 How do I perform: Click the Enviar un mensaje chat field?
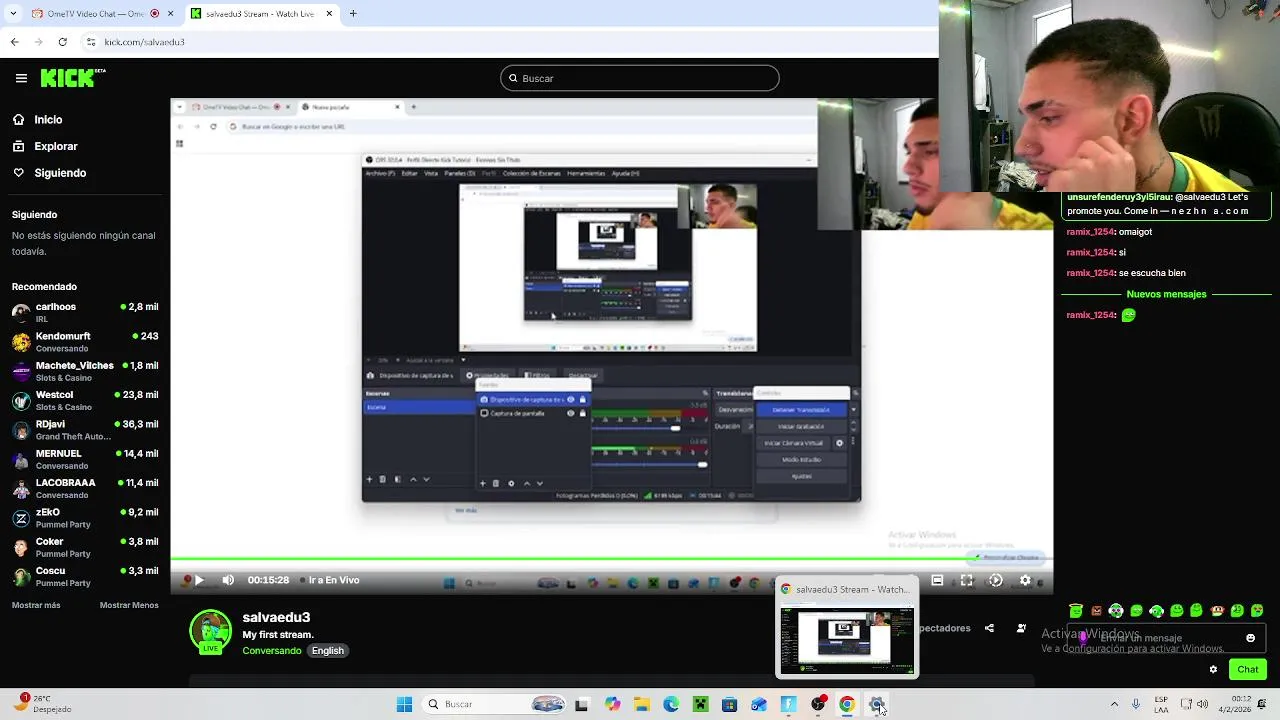1165,638
